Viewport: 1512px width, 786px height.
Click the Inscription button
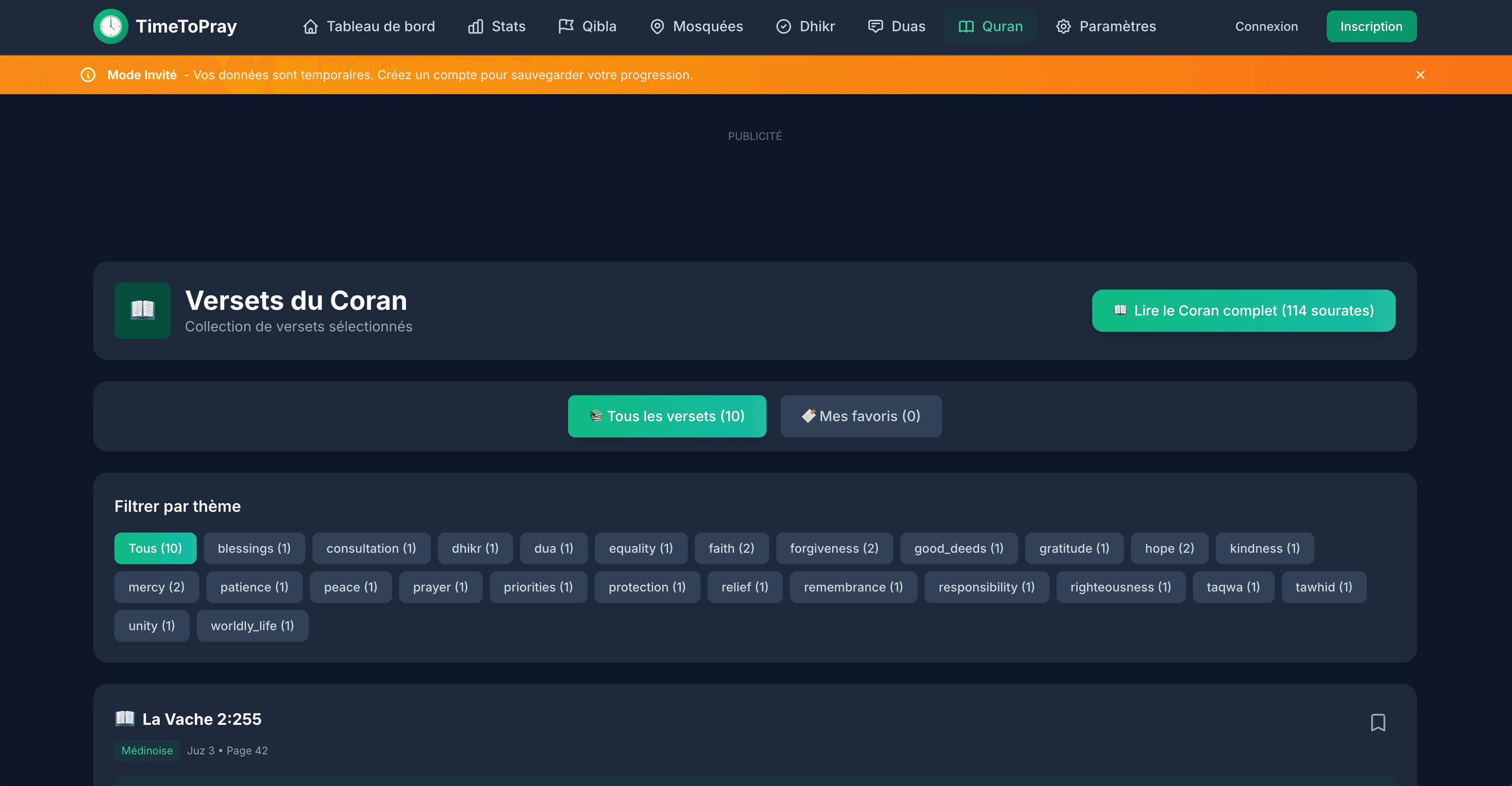(1371, 26)
